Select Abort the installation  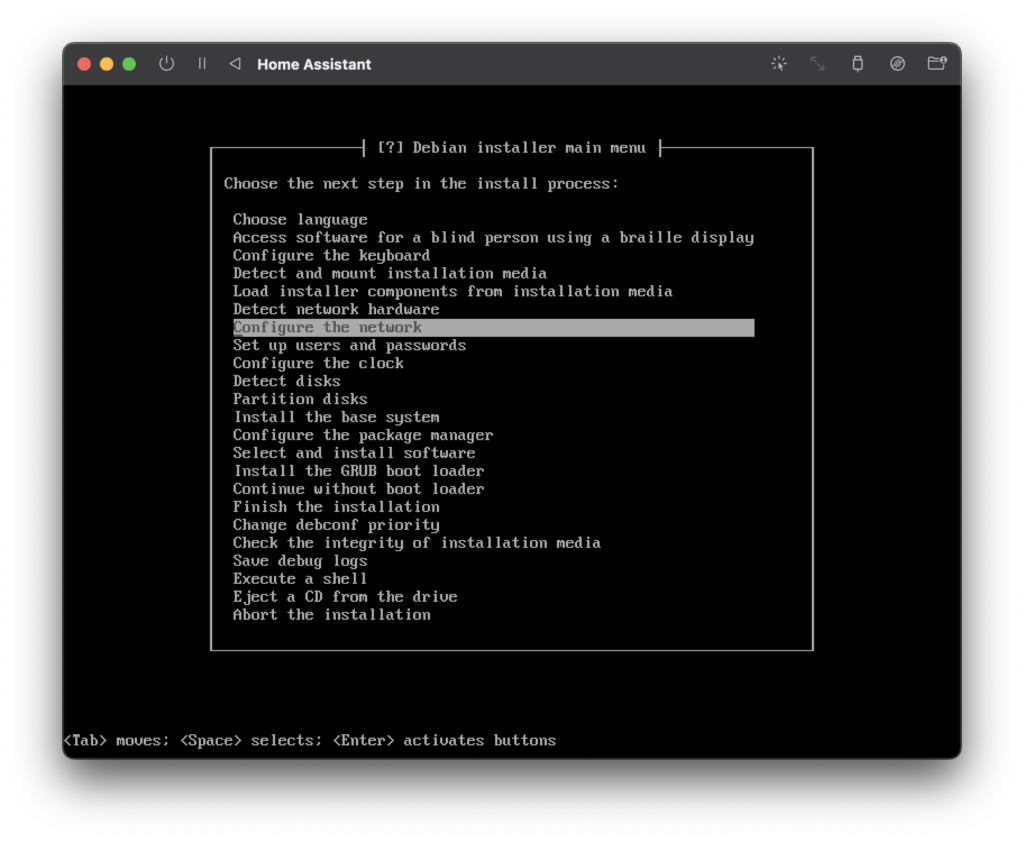click(493, 615)
